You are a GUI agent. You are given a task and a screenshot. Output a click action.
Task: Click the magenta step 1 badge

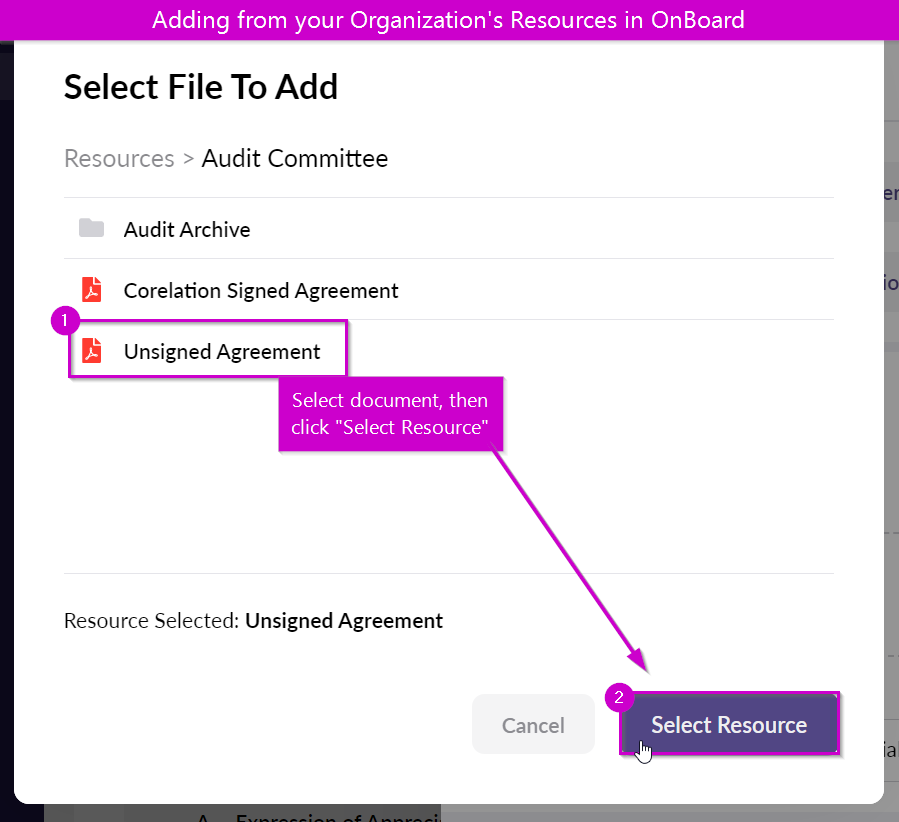click(65, 320)
